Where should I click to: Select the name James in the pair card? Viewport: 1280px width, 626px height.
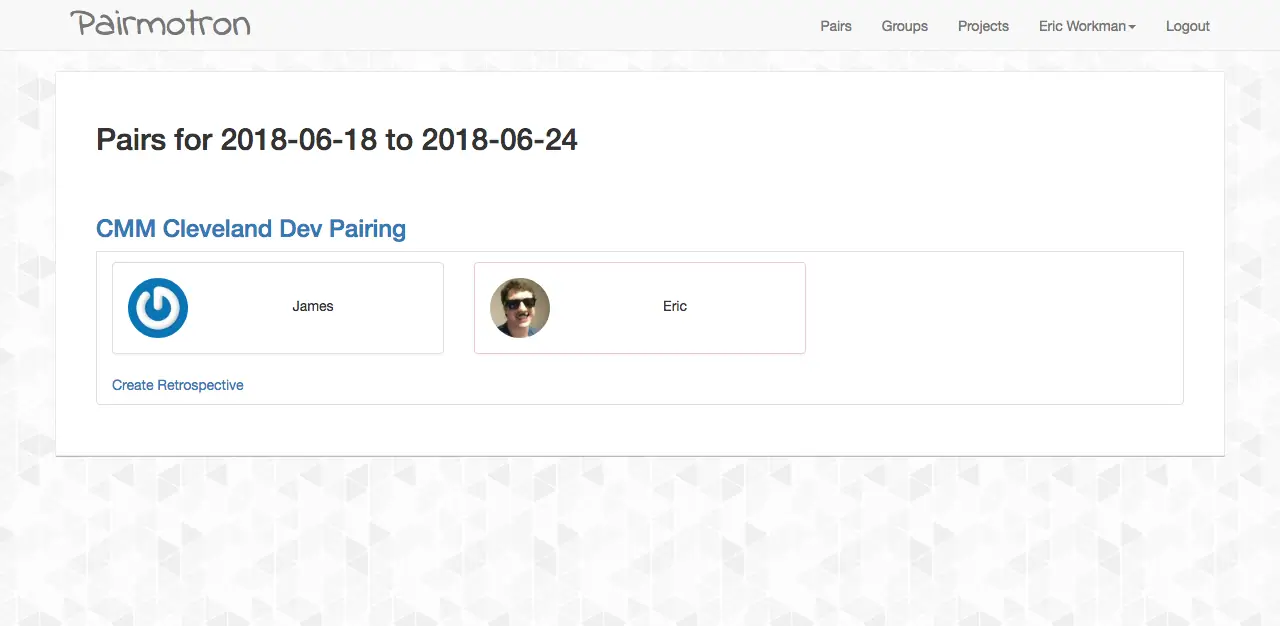pos(313,306)
